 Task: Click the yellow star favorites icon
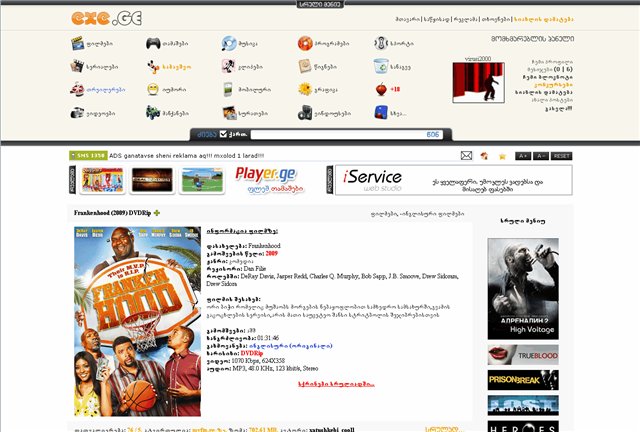[502, 156]
